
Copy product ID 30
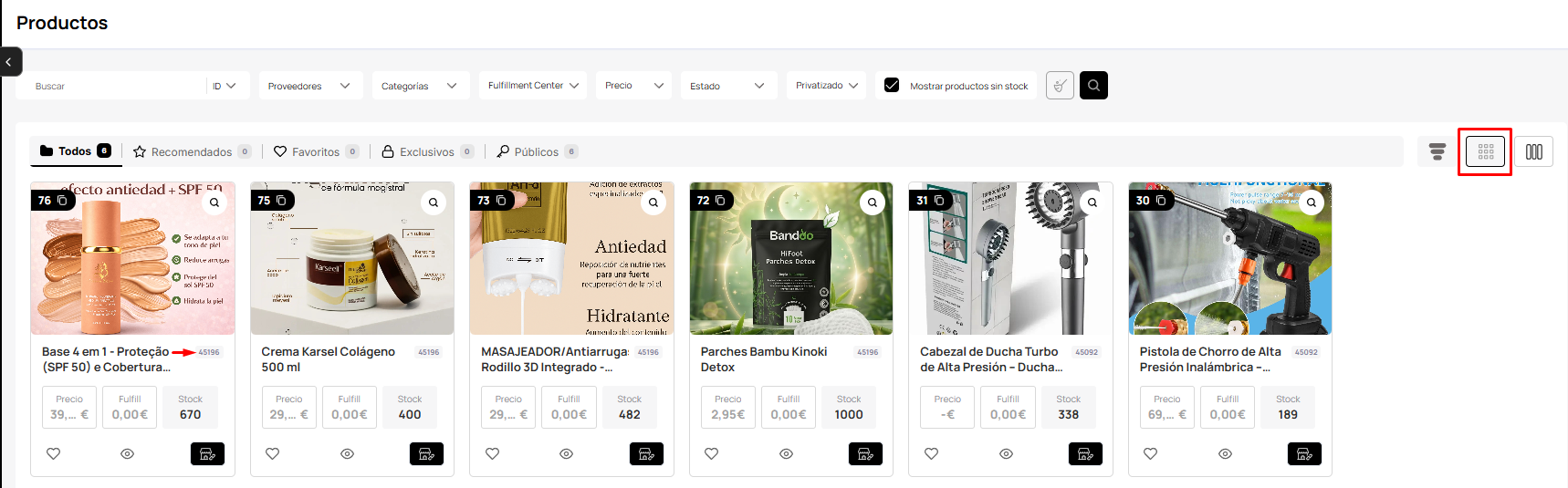tap(1161, 200)
